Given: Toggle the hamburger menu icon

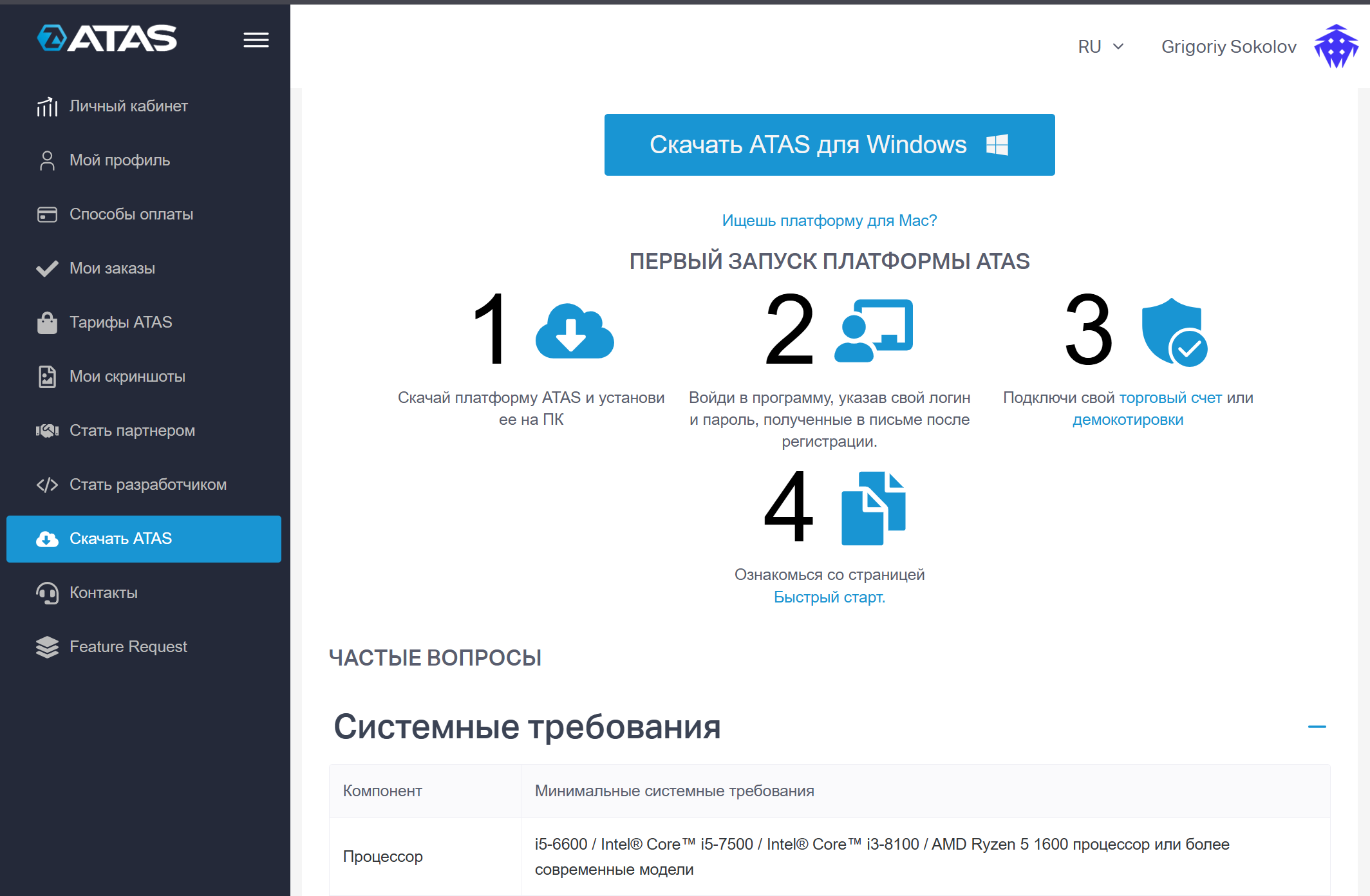Looking at the screenshot, I should pyautogui.click(x=256, y=40).
